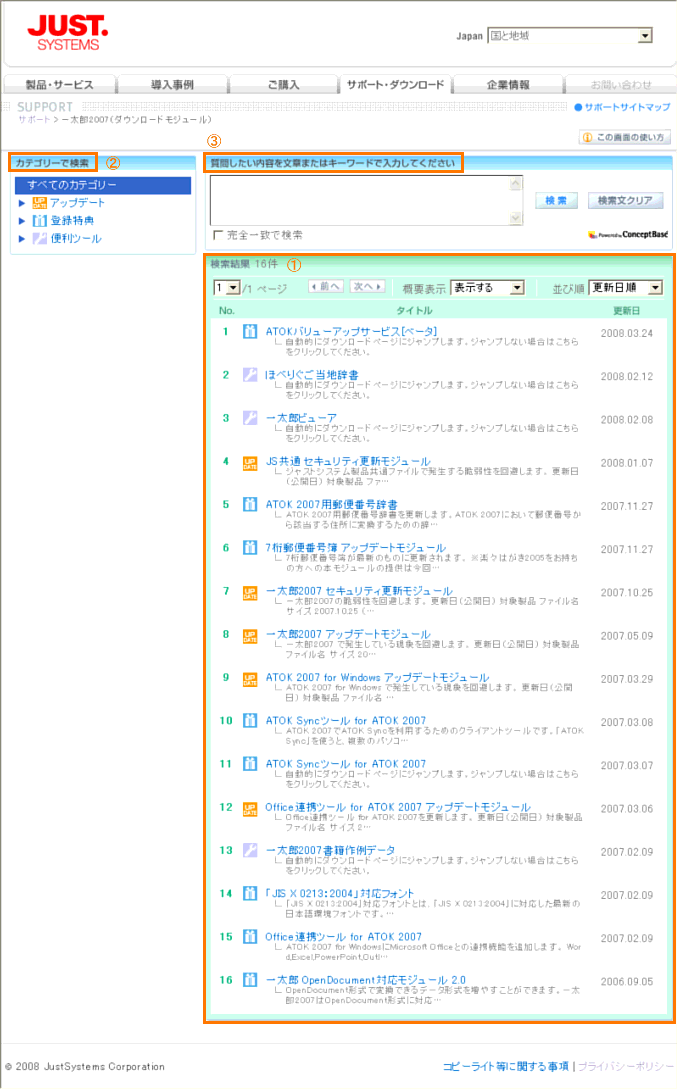Click the search box scrollbar down arrow
Image resolution: width=680 pixels, height=1090 pixels.
click(516, 218)
